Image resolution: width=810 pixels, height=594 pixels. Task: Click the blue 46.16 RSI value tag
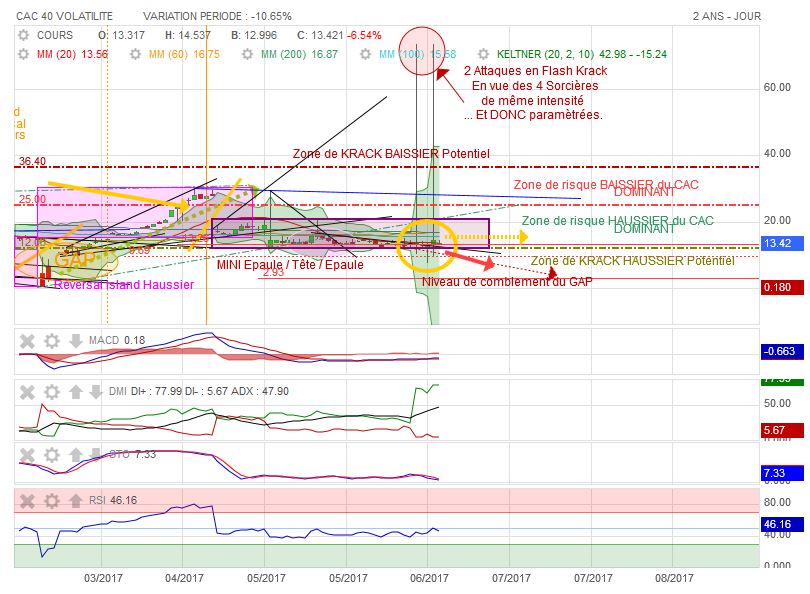point(782,524)
